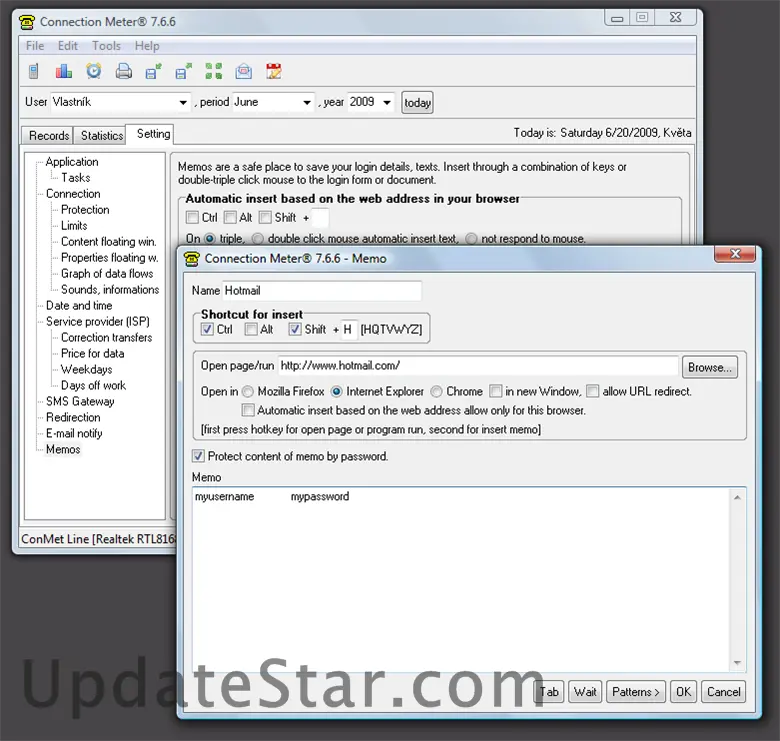Select not respond to mouse radio
The image size is (780, 741).
[x=471, y=239]
